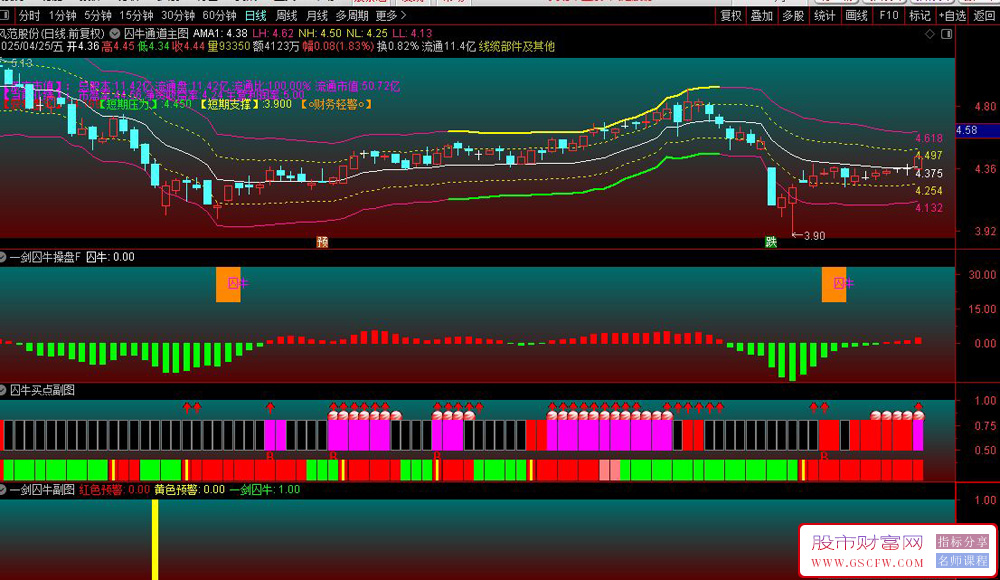Click the 标记 mark button
1000x580 pixels.
(x=920, y=15)
